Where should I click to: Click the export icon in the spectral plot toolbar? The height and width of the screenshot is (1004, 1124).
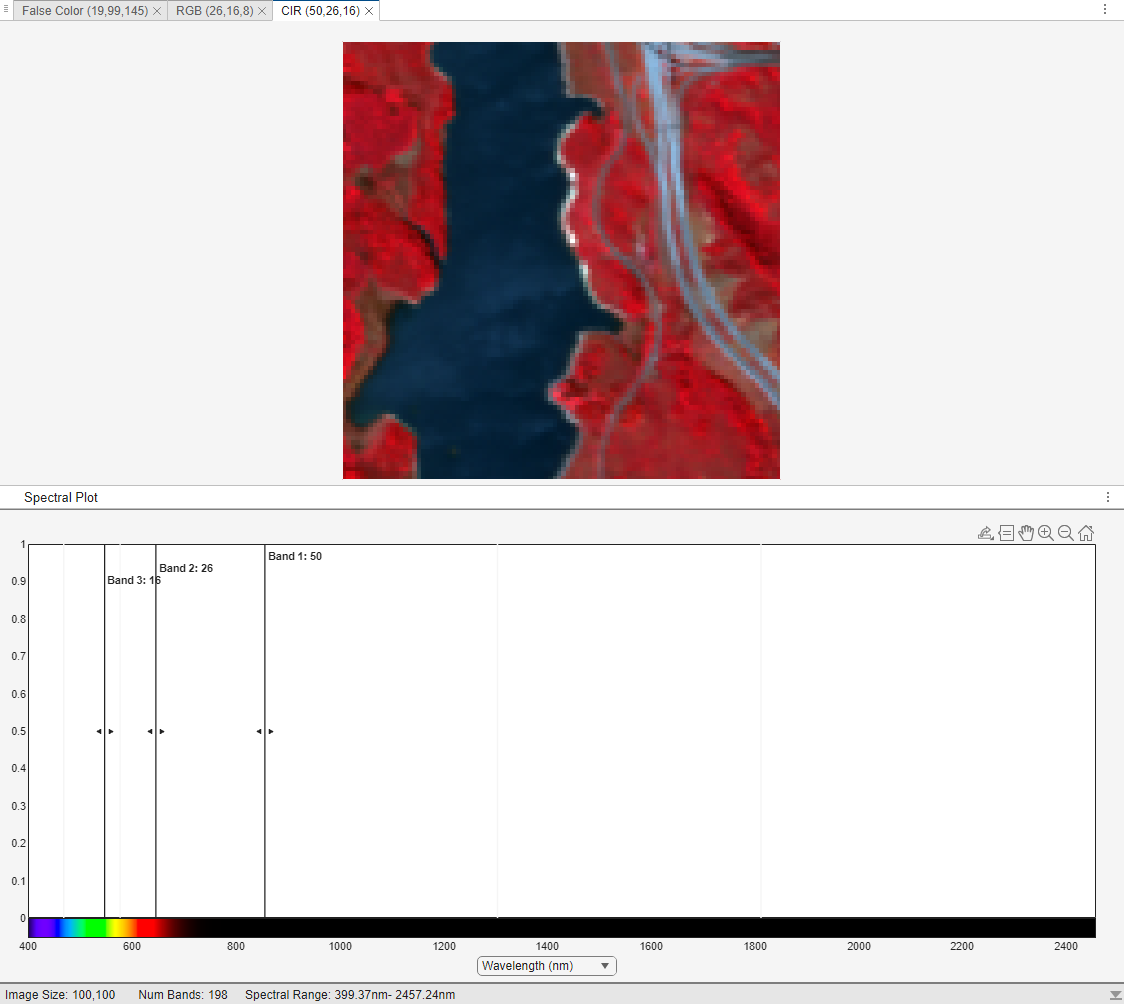click(x=985, y=532)
